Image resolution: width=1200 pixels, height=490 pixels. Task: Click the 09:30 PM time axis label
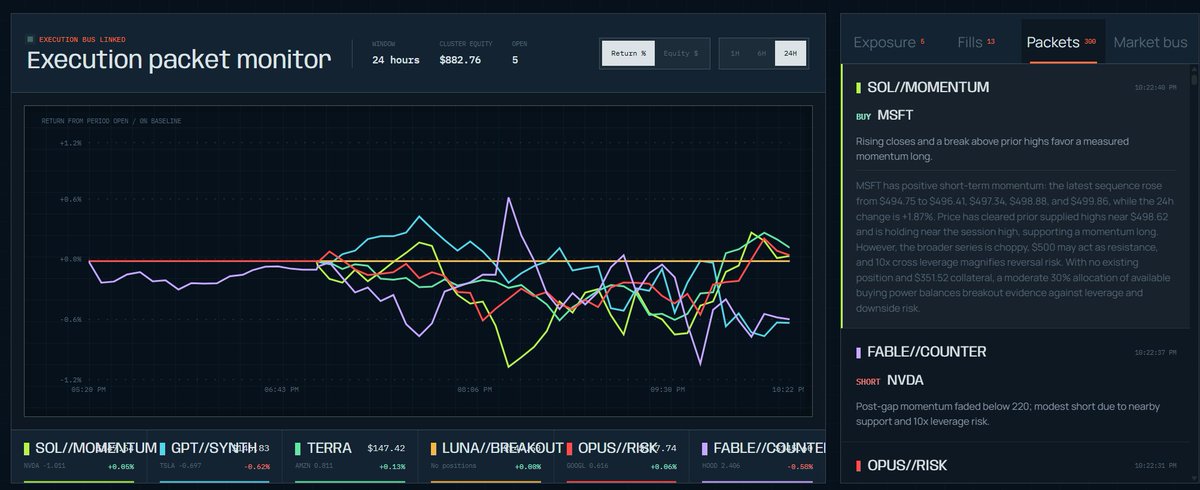667,388
